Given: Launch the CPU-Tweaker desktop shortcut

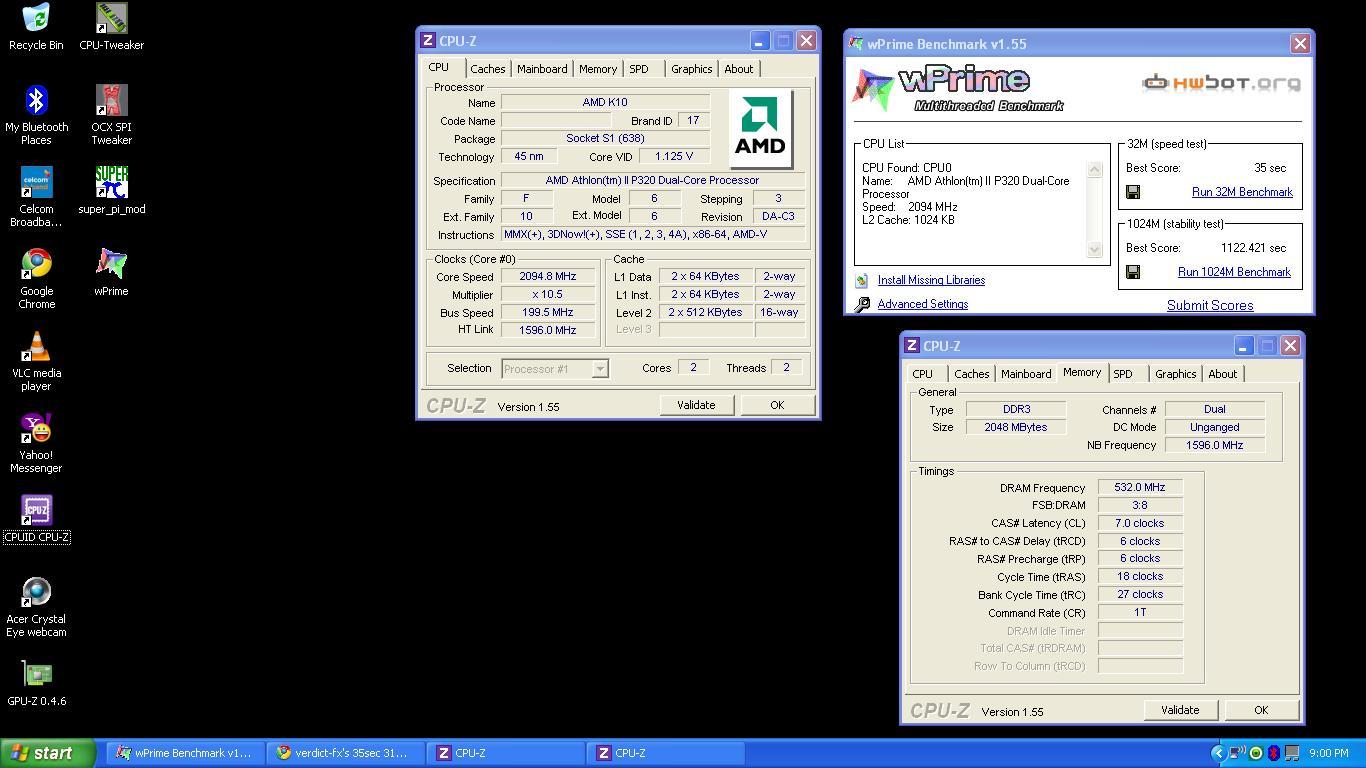Looking at the screenshot, I should pyautogui.click(x=111, y=27).
